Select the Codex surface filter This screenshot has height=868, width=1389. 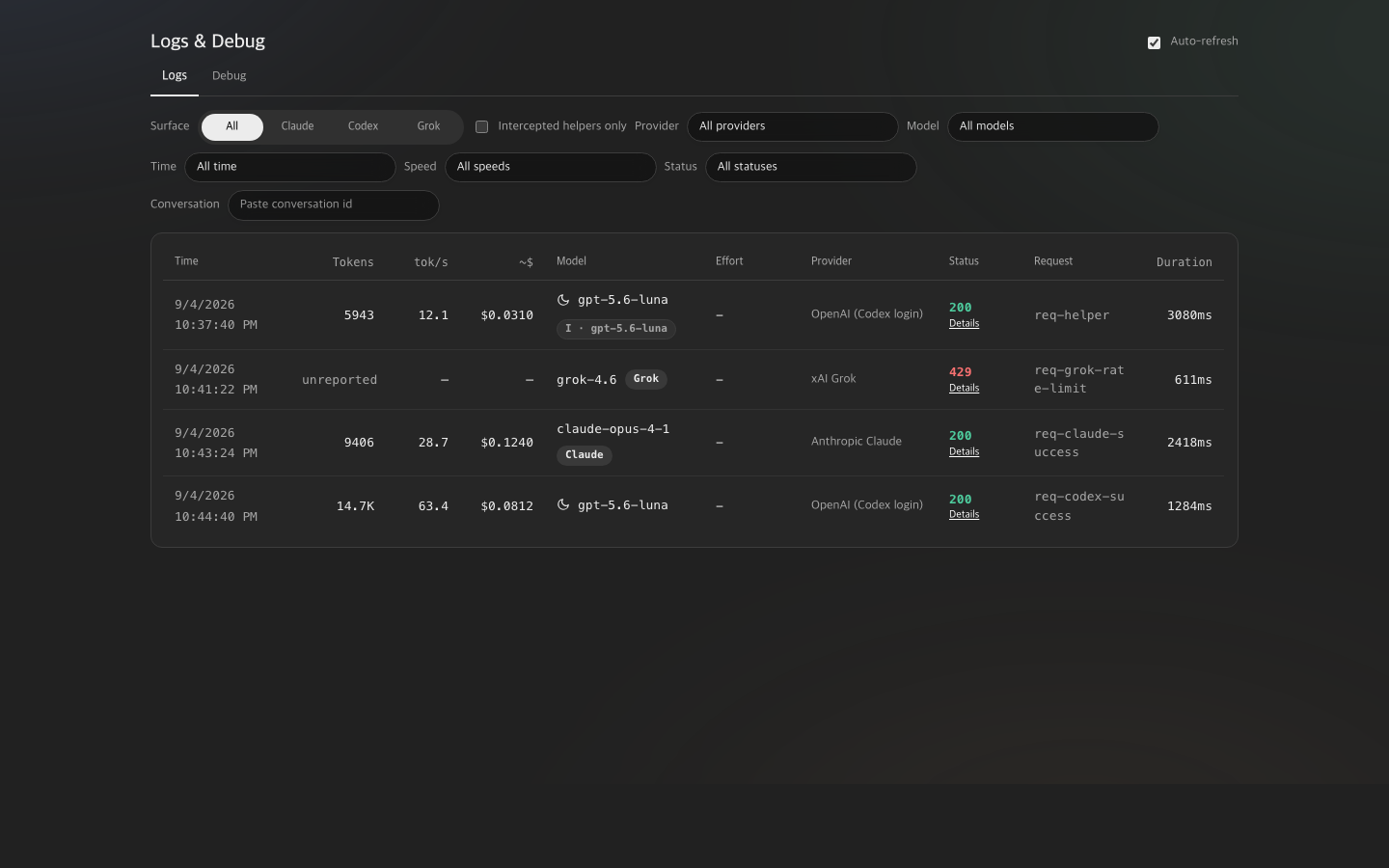pyautogui.click(x=363, y=126)
